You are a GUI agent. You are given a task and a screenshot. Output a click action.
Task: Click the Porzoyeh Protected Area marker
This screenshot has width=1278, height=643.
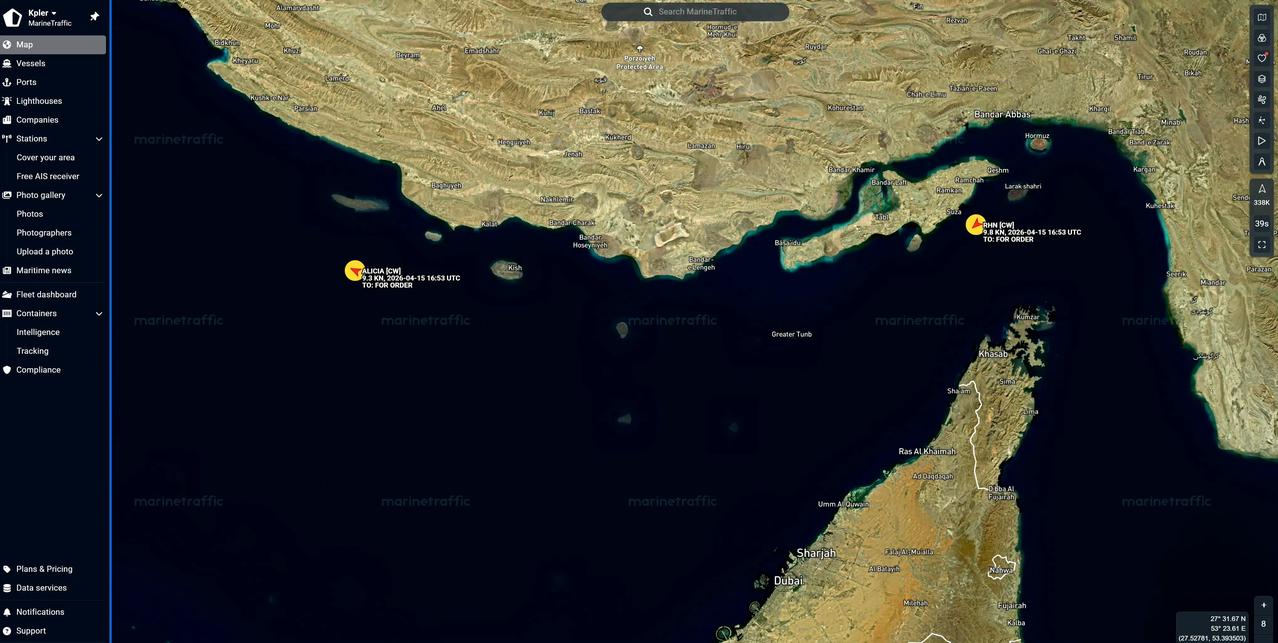click(x=640, y=48)
